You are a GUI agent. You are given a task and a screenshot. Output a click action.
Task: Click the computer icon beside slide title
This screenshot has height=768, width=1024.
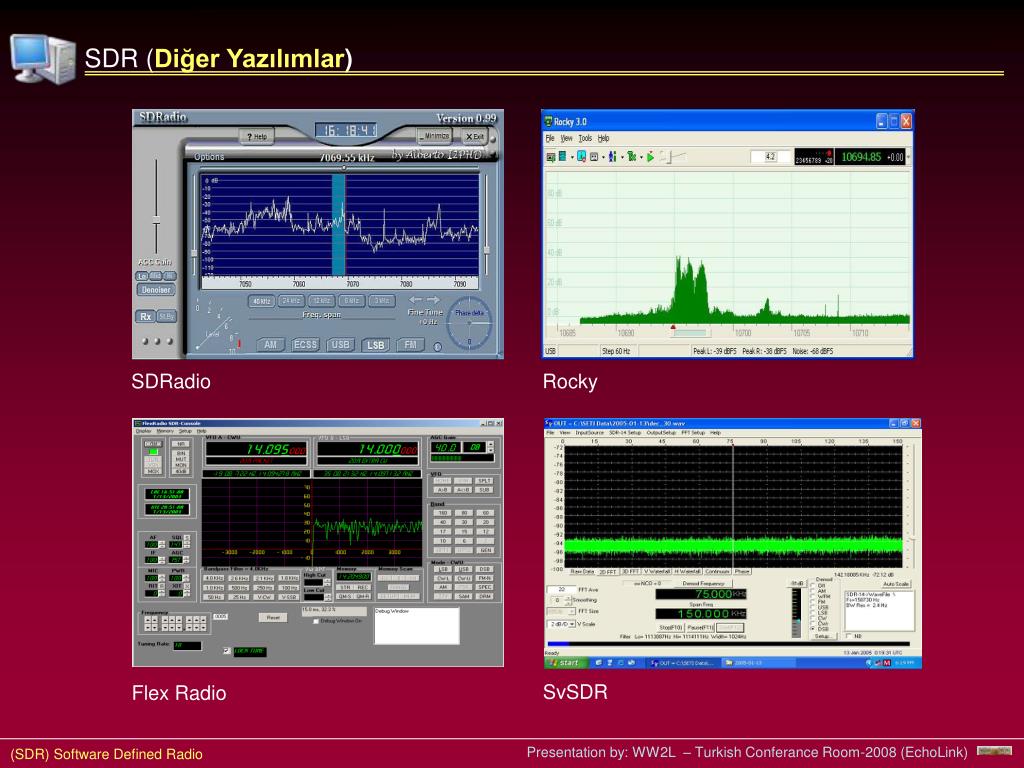42,59
